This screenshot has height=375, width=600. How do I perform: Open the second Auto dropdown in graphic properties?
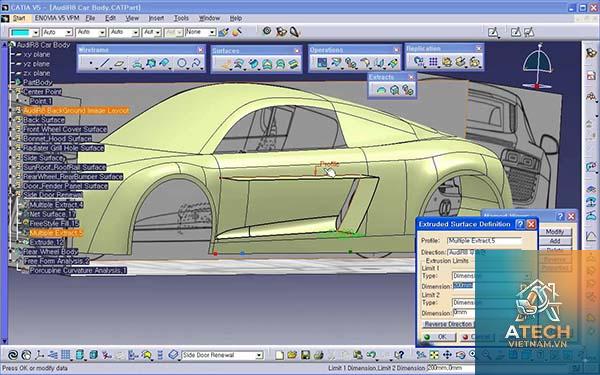pyautogui.click(x=102, y=33)
